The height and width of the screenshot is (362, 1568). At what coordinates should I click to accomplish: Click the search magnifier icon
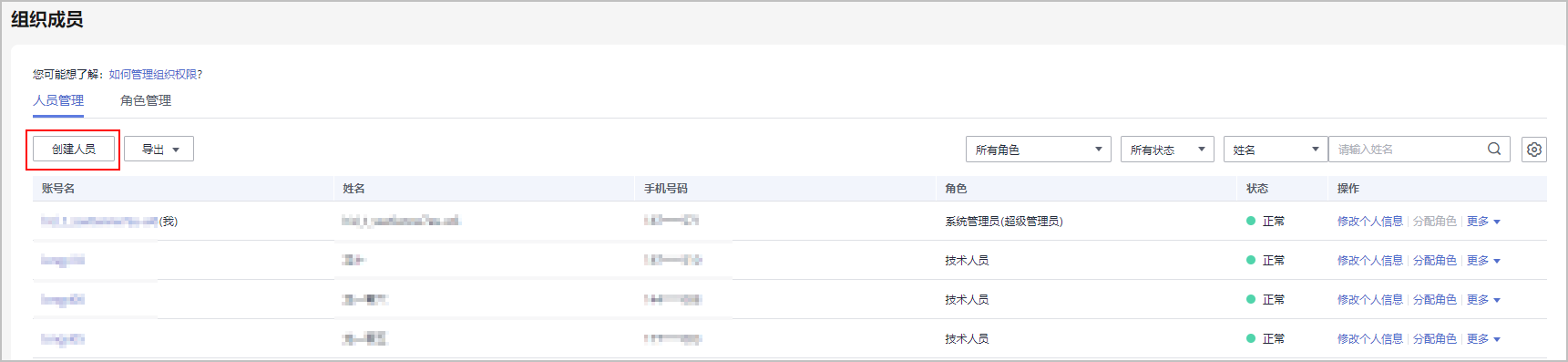pyautogui.click(x=1494, y=149)
